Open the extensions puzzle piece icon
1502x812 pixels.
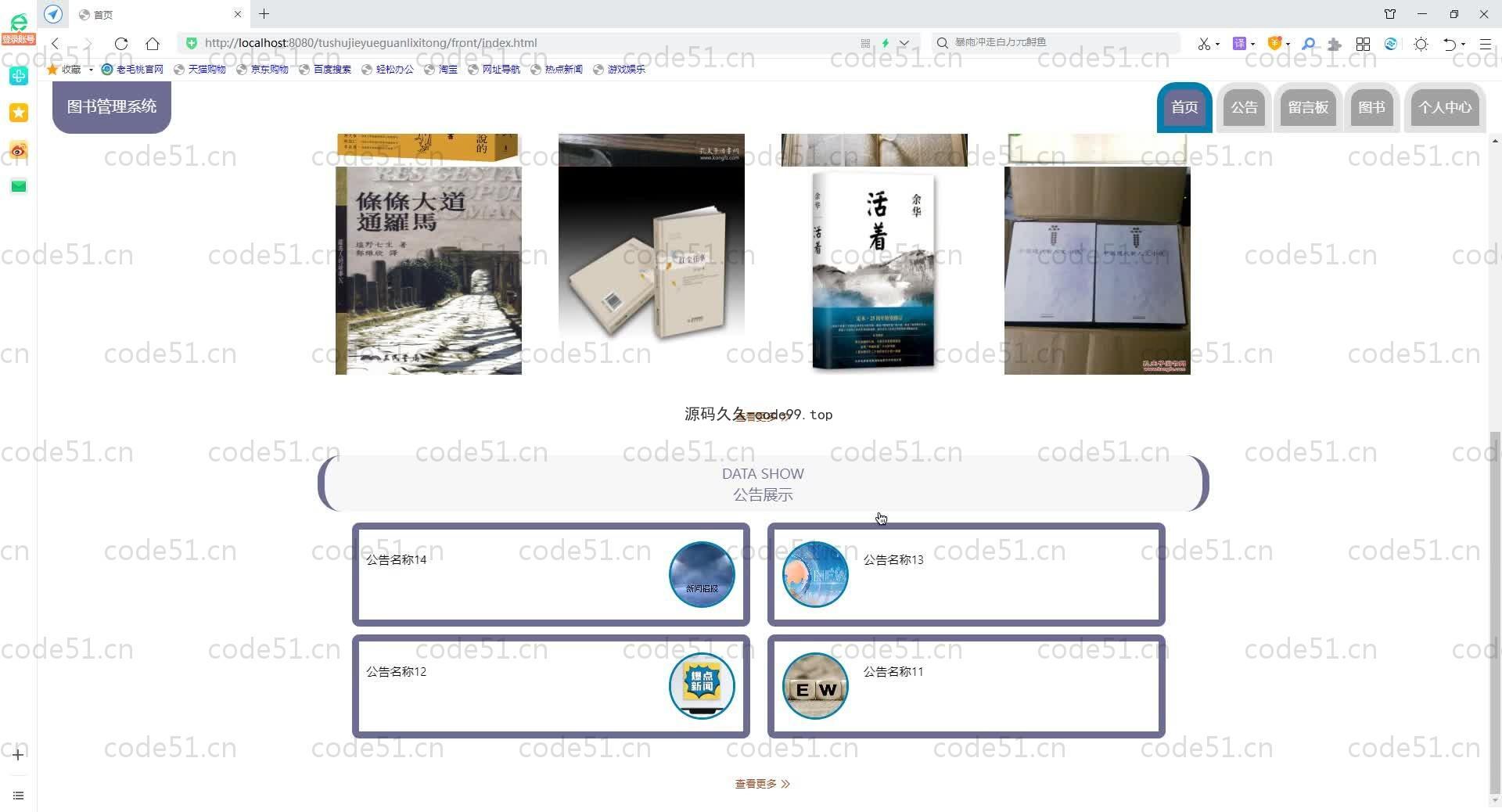pos(1335,44)
